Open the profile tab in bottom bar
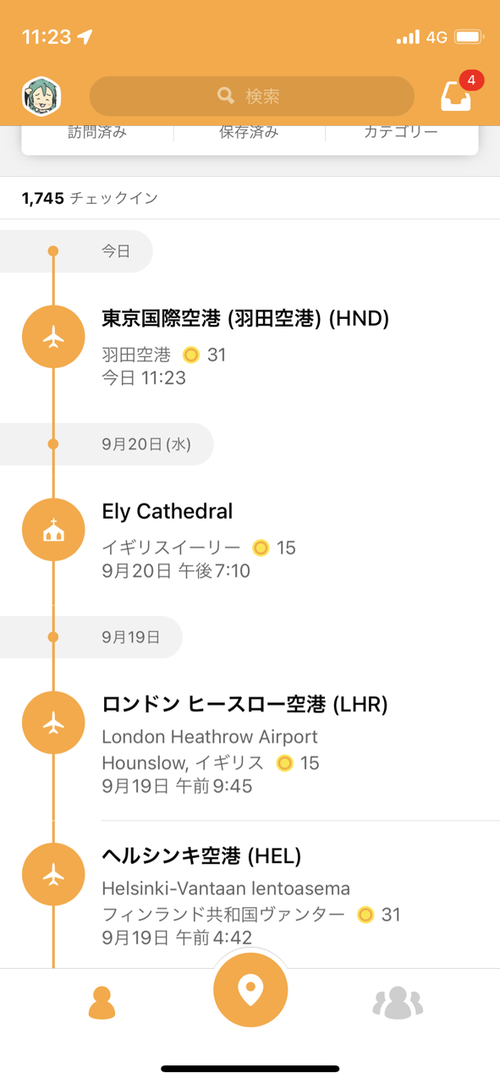Screen dimensions: 500x1083 coord(102,1003)
